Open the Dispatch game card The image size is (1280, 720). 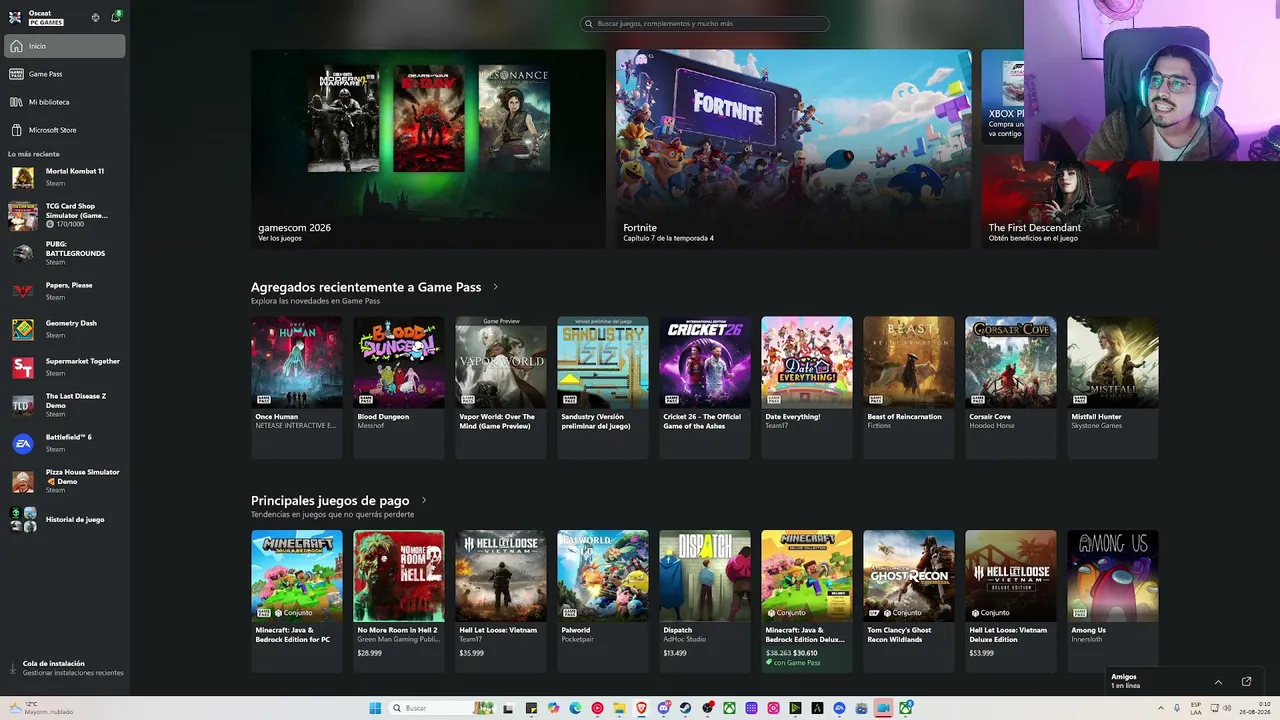pyautogui.click(x=705, y=601)
